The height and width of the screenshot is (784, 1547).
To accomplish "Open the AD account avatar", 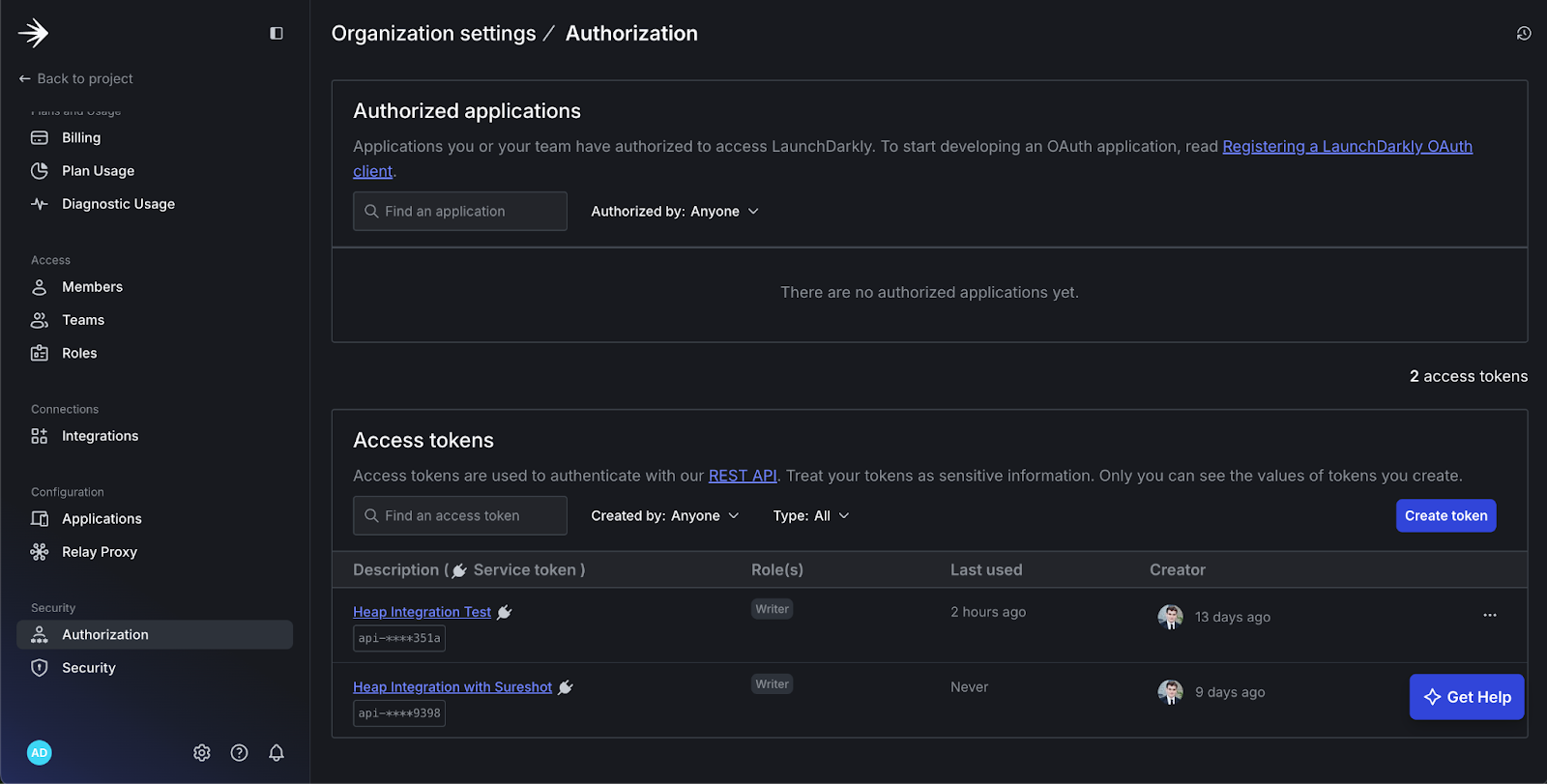I will click(40, 753).
